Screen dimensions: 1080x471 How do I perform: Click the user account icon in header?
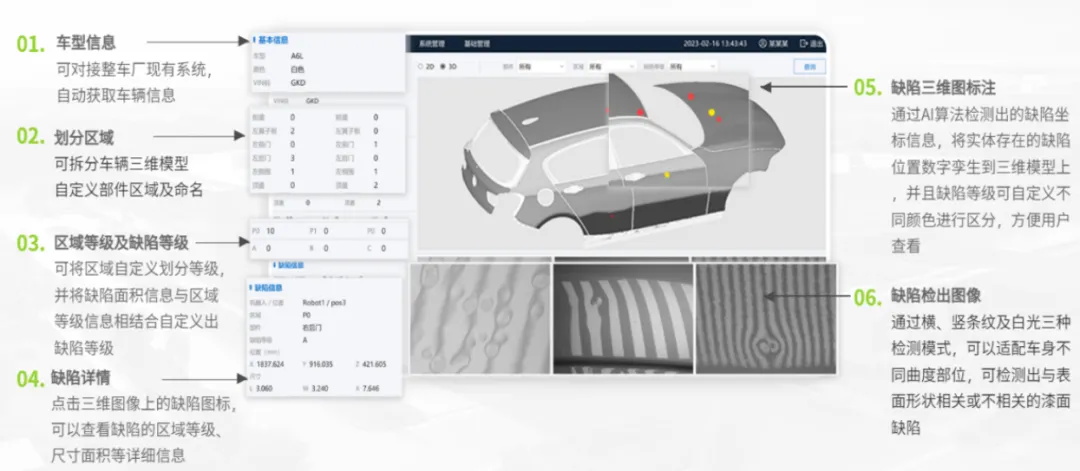(763, 44)
